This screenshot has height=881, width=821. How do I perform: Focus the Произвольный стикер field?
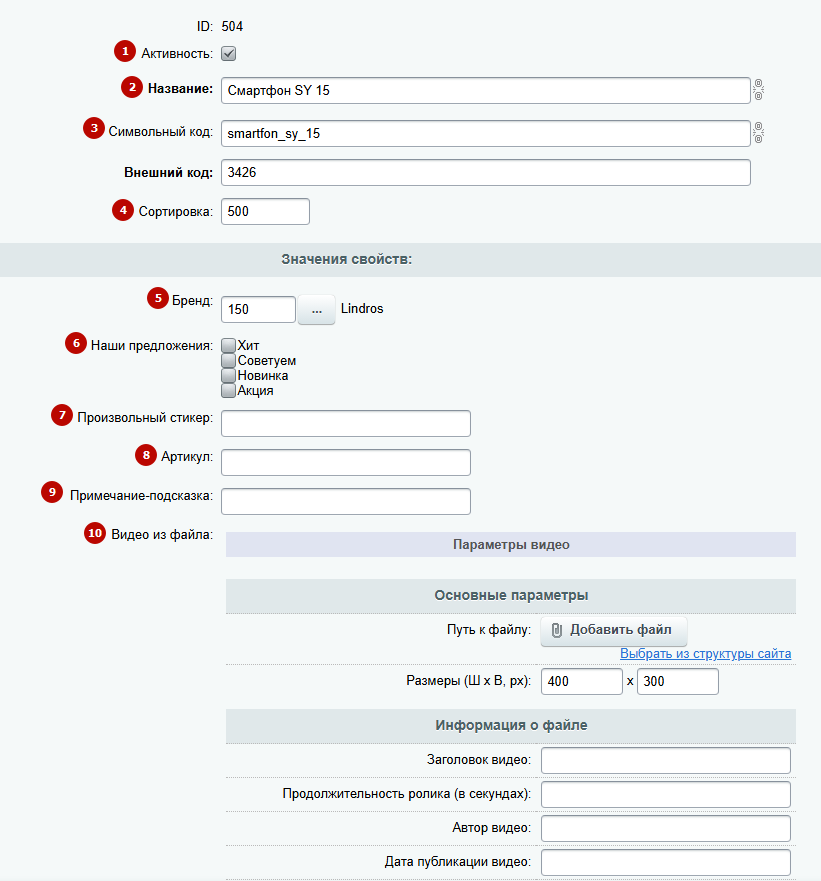click(x=346, y=423)
